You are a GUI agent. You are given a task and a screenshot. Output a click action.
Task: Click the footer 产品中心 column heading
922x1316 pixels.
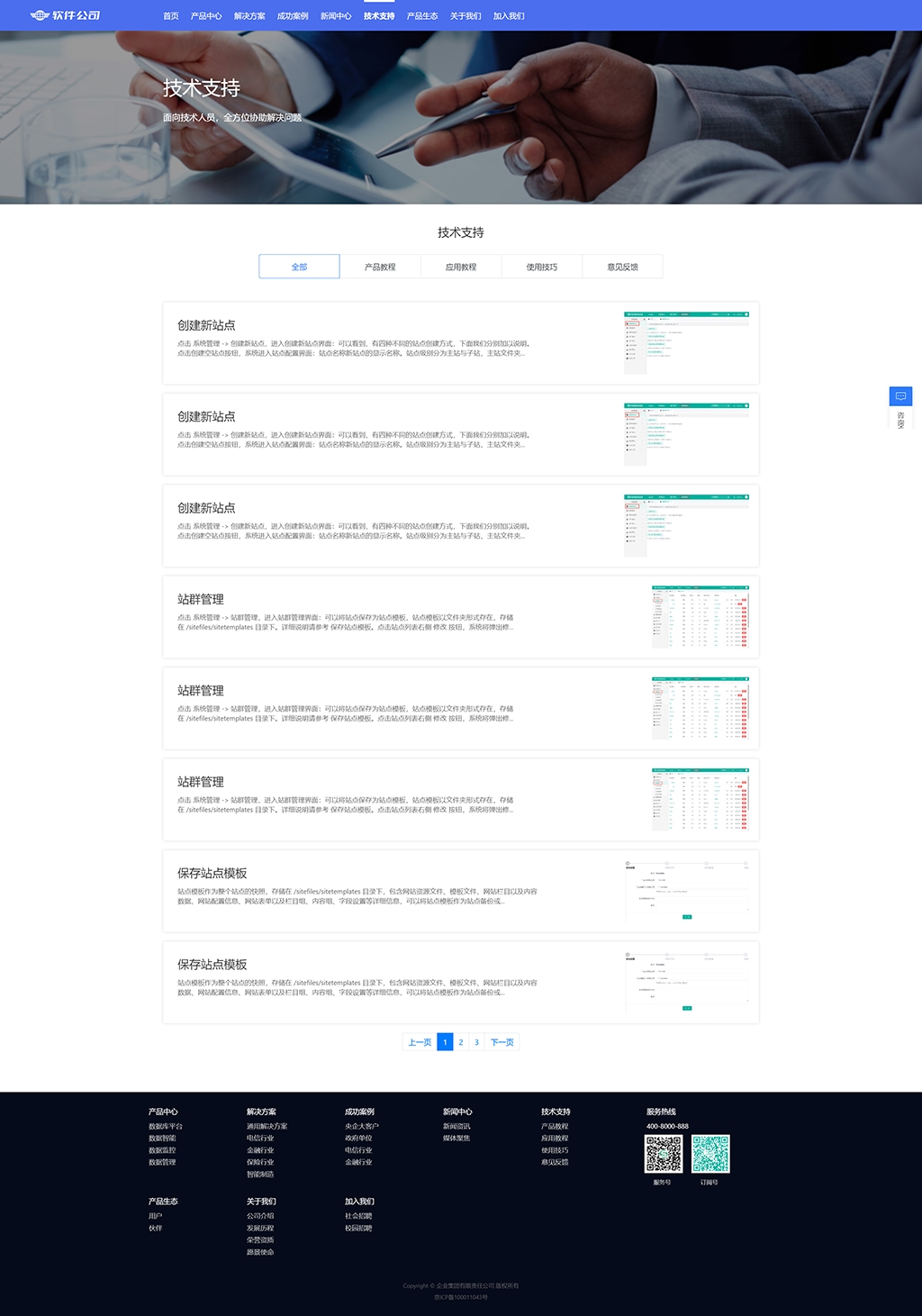click(x=163, y=1112)
